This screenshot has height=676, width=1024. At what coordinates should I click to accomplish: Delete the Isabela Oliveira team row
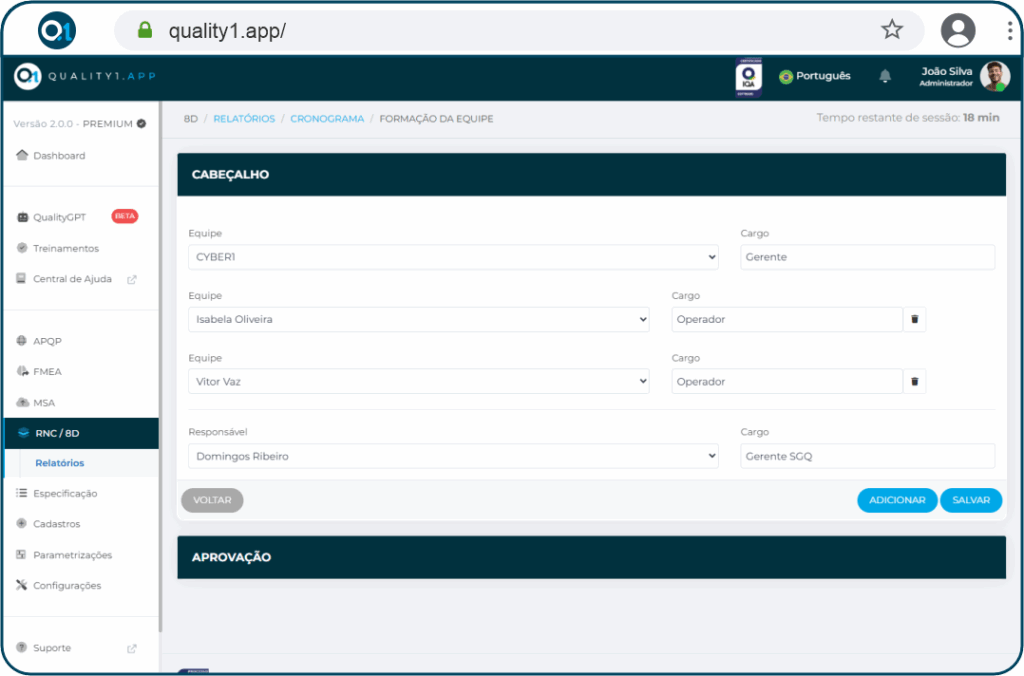[914, 320]
